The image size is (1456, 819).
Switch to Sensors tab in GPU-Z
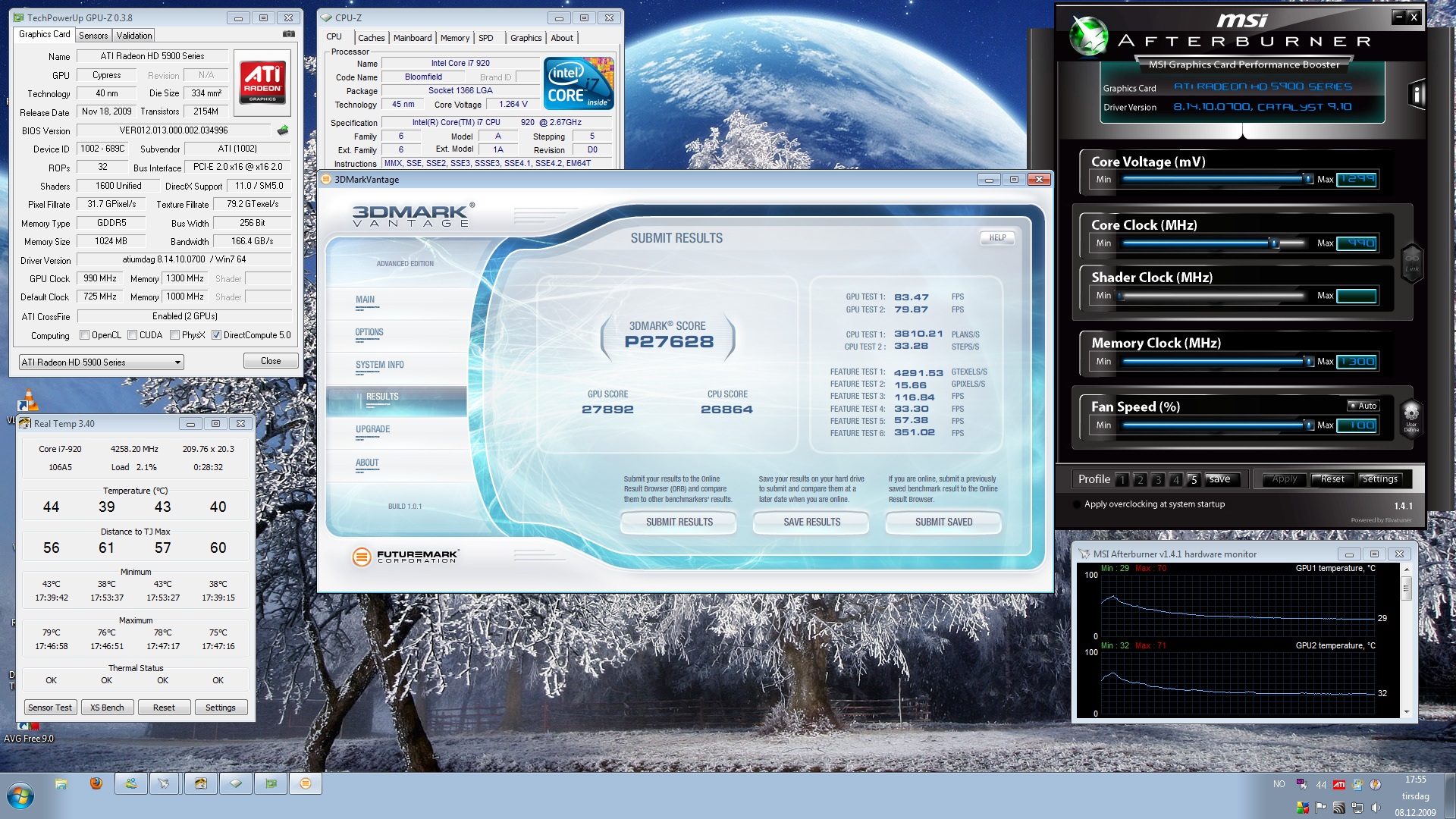point(93,36)
